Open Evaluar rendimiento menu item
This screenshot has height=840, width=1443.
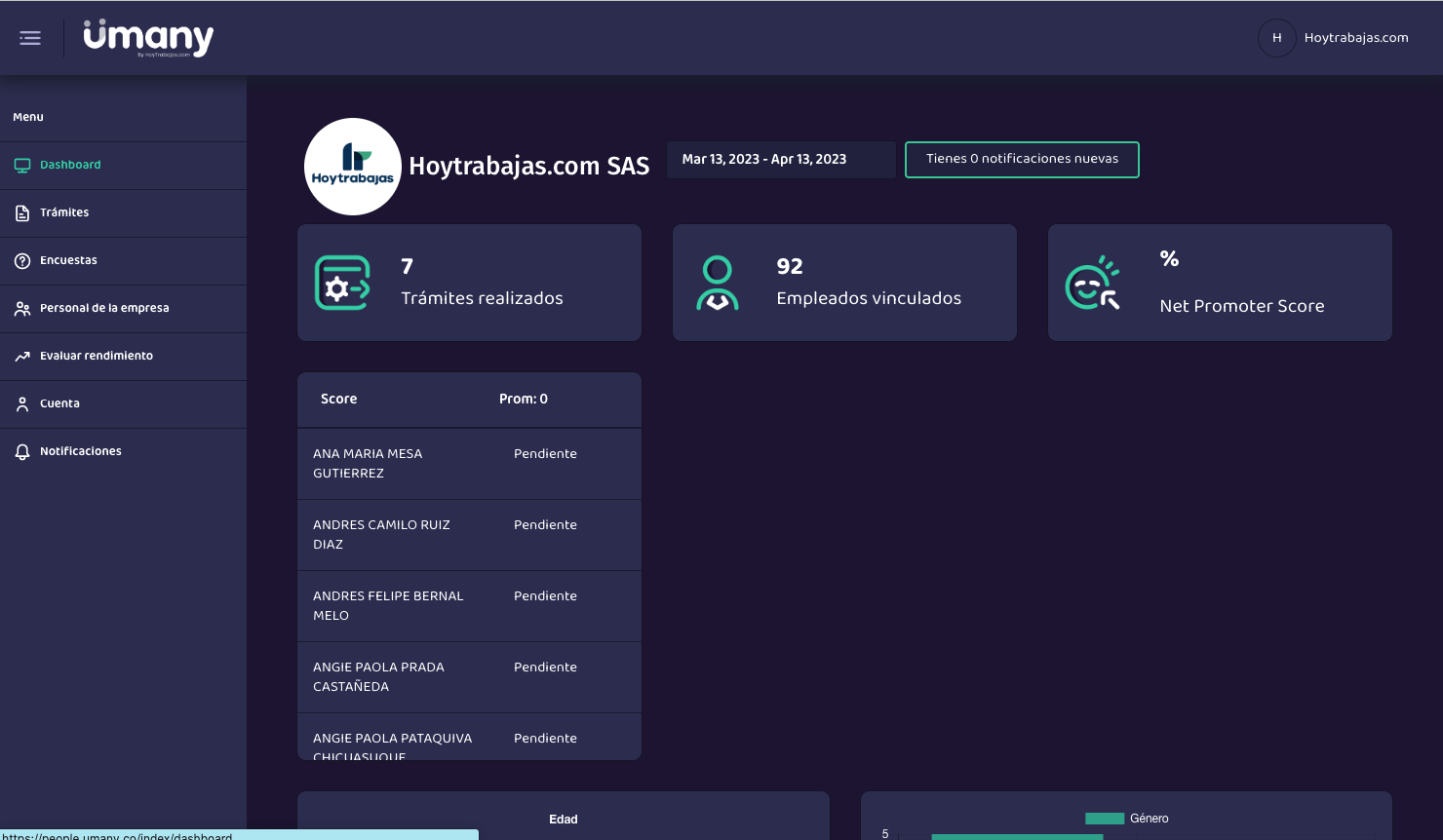click(123, 357)
